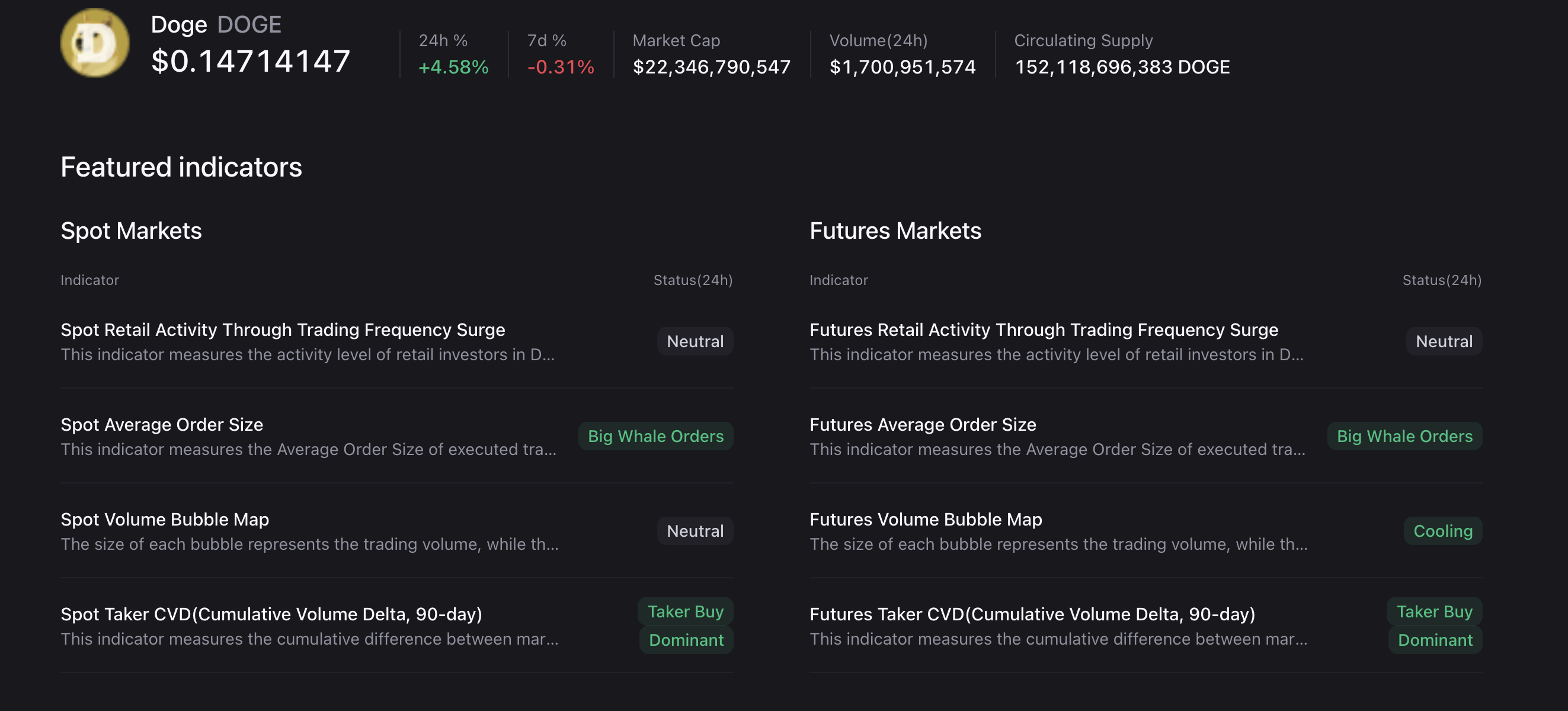
Task: Toggle the 24h Status column header in Spot Markets
Action: tap(693, 280)
